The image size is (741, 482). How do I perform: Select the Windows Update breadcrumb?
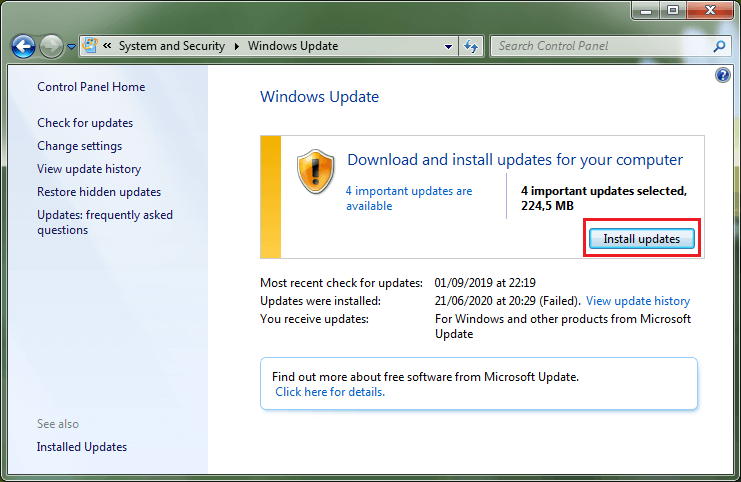pos(293,46)
